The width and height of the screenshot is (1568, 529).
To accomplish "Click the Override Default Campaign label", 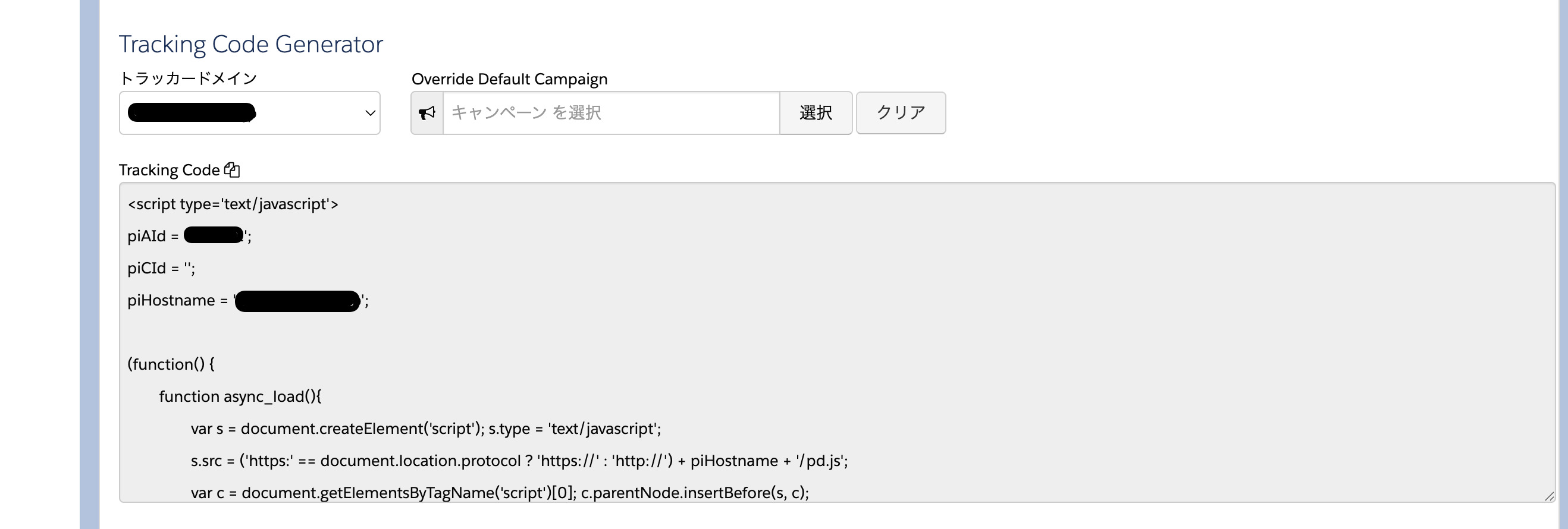I will 509,78.
